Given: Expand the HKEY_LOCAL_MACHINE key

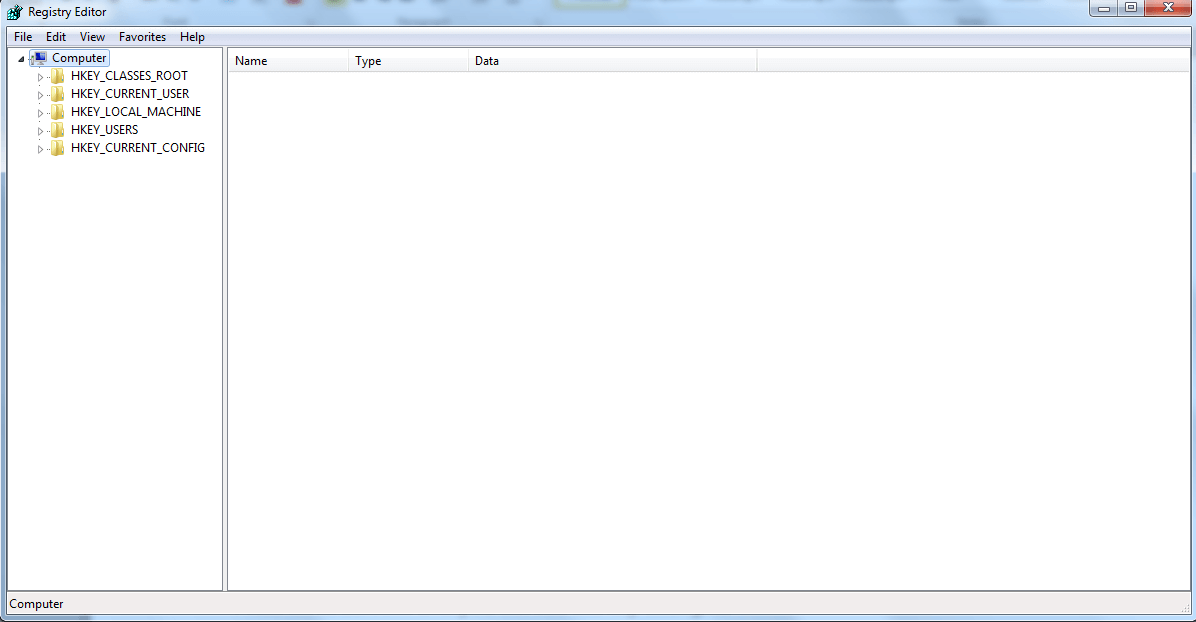Looking at the screenshot, I should [x=40, y=113].
